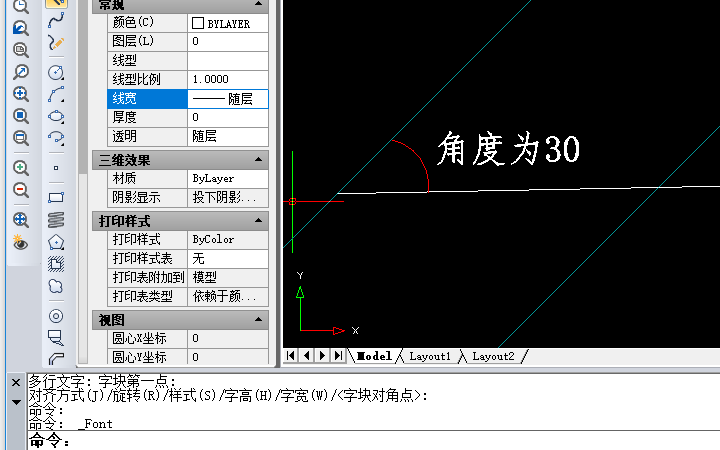Select the Point tool small square

(x=56, y=168)
